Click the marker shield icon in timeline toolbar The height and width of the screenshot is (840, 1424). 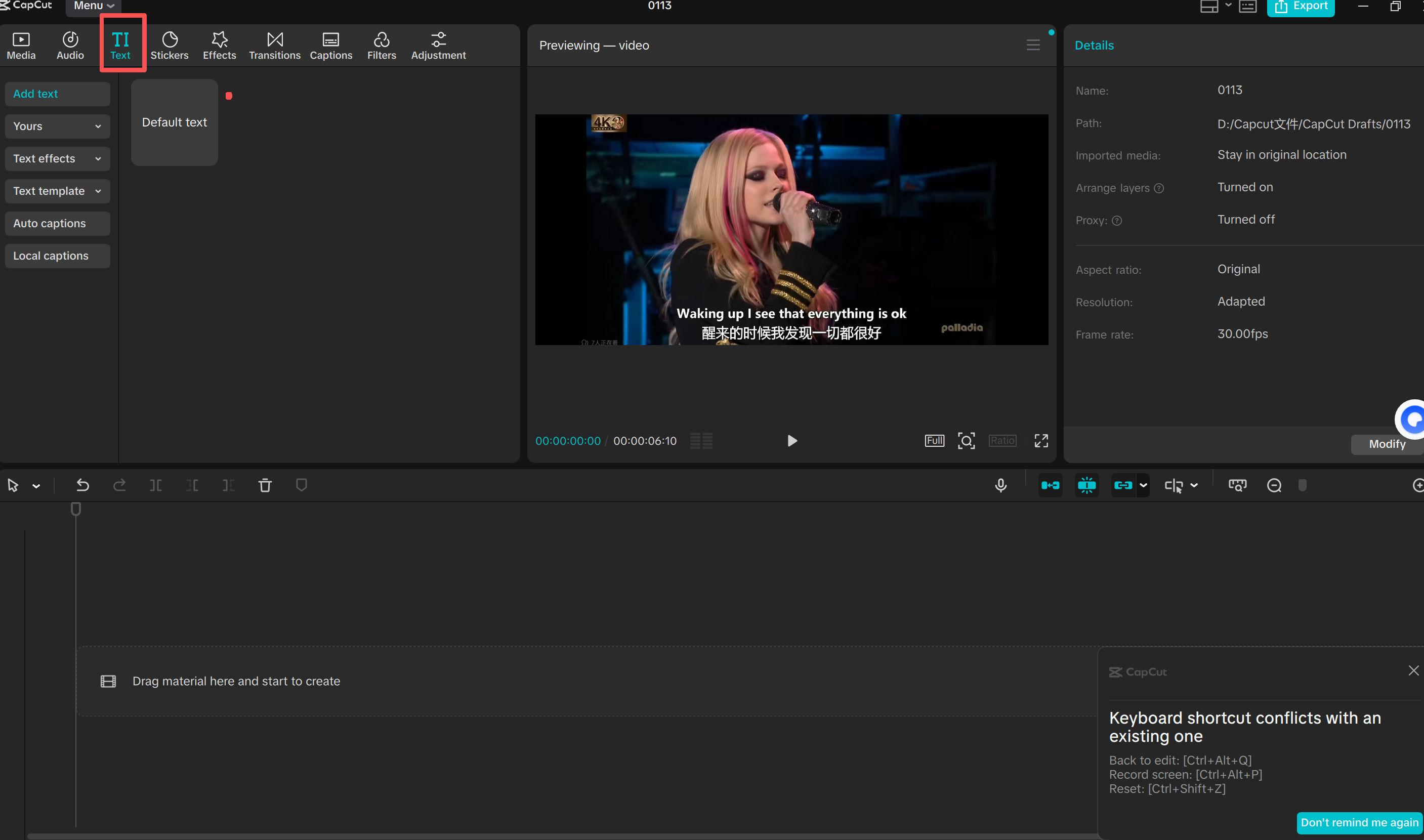301,485
